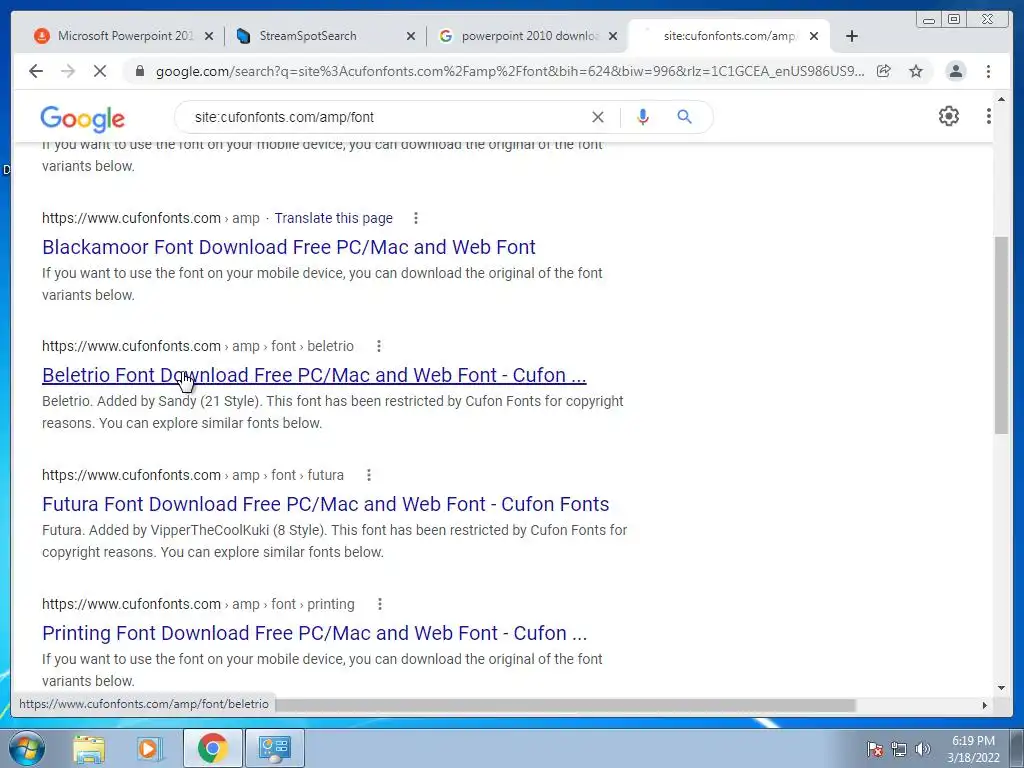
Task: Click the Google search magnifier button
Action: tap(684, 117)
